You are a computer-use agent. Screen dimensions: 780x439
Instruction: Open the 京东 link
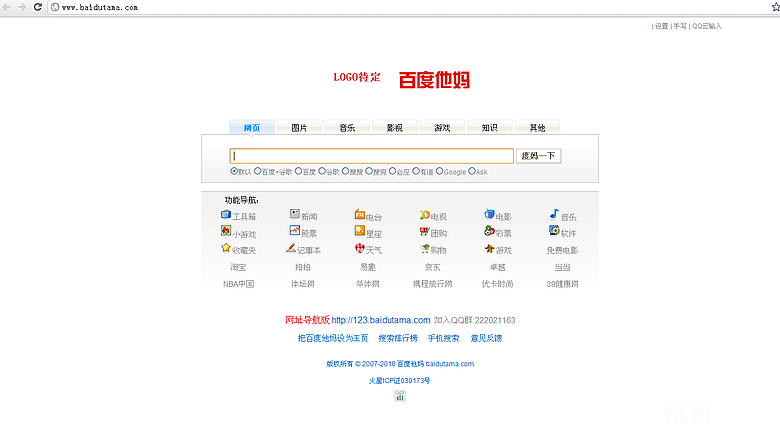tap(432, 267)
